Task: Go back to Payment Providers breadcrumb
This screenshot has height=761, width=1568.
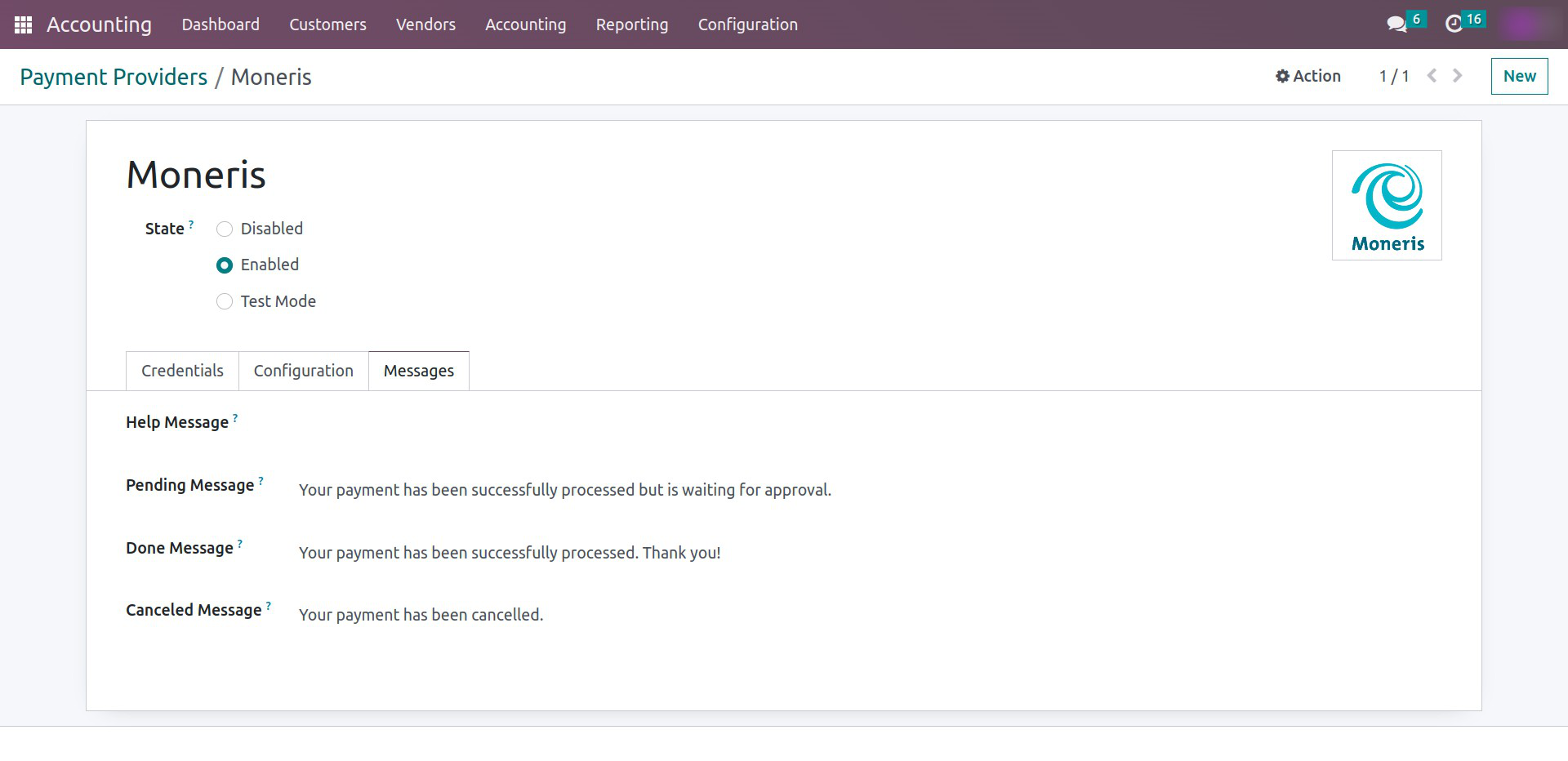Action: (114, 77)
